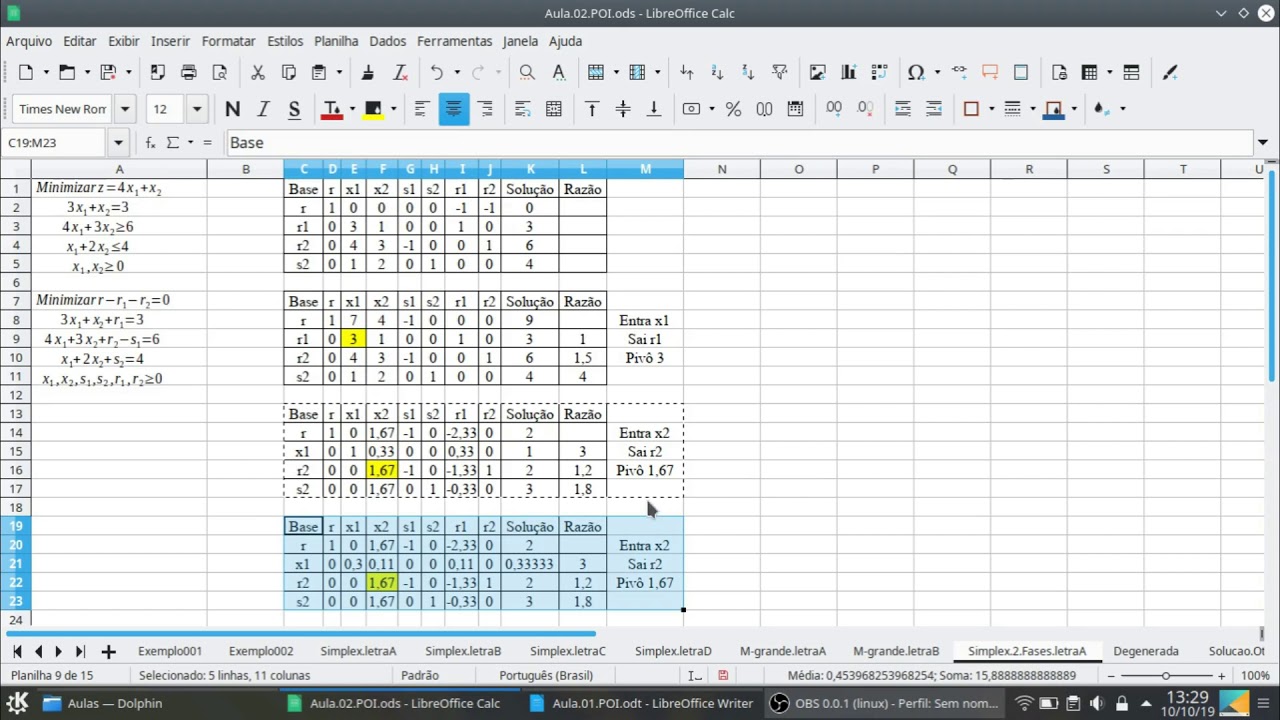
Task: Click the Sum sigma button
Action: (173, 143)
